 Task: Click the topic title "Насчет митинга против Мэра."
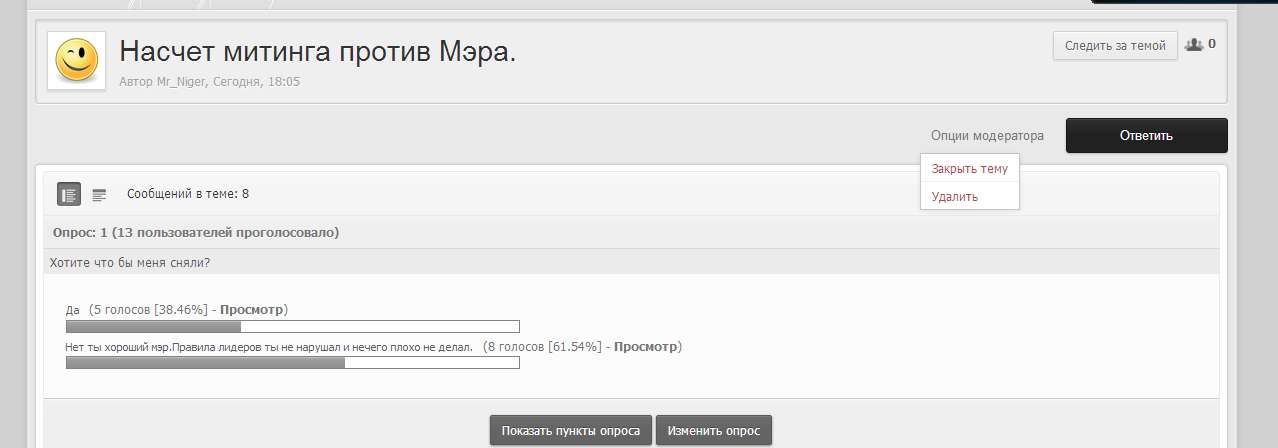tap(317, 52)
